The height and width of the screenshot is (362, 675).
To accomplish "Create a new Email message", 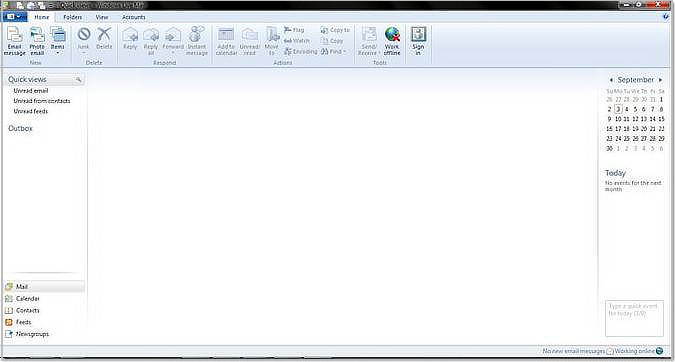I will pos(14,41).
